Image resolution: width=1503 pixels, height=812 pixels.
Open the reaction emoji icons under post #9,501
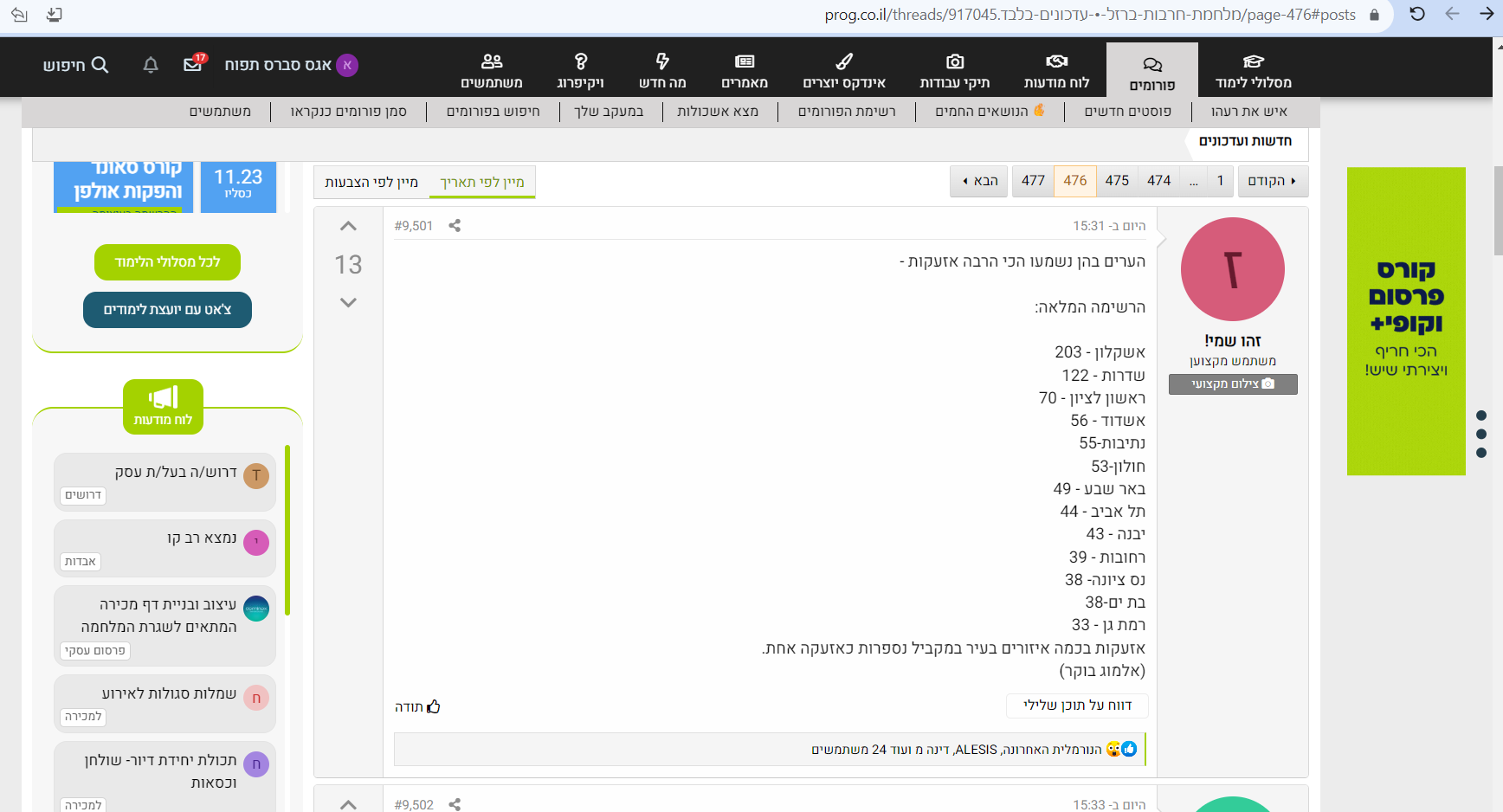coord(1121,749)
